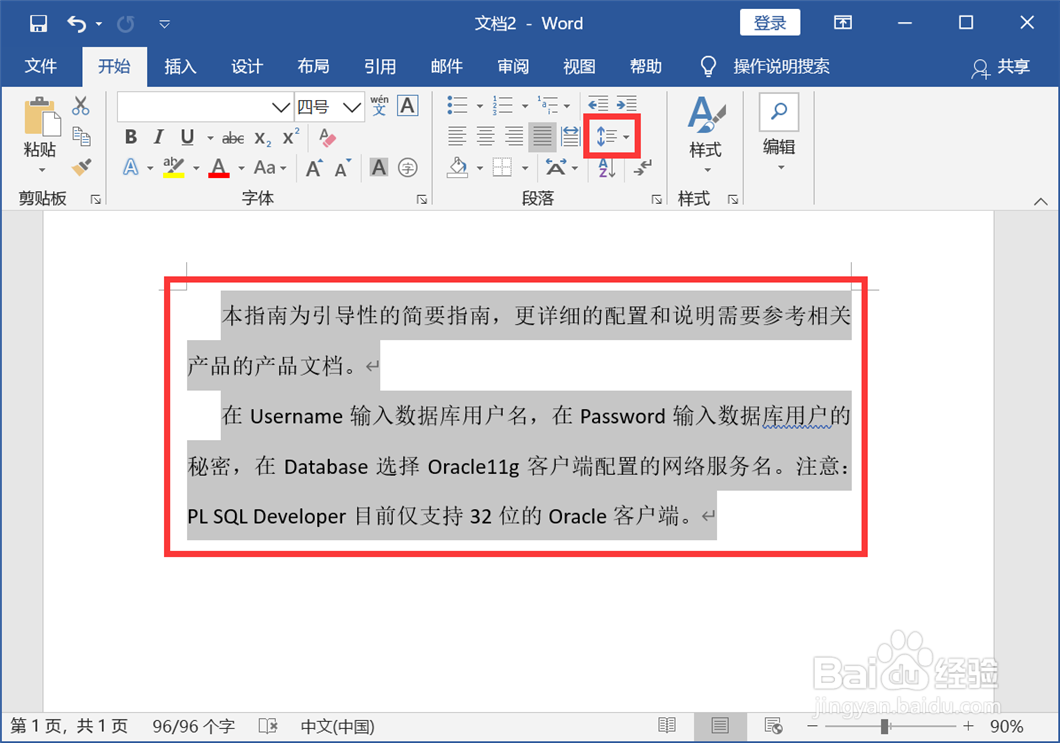
Task: Switch to the 布局 tab
Action: point(313,66)
